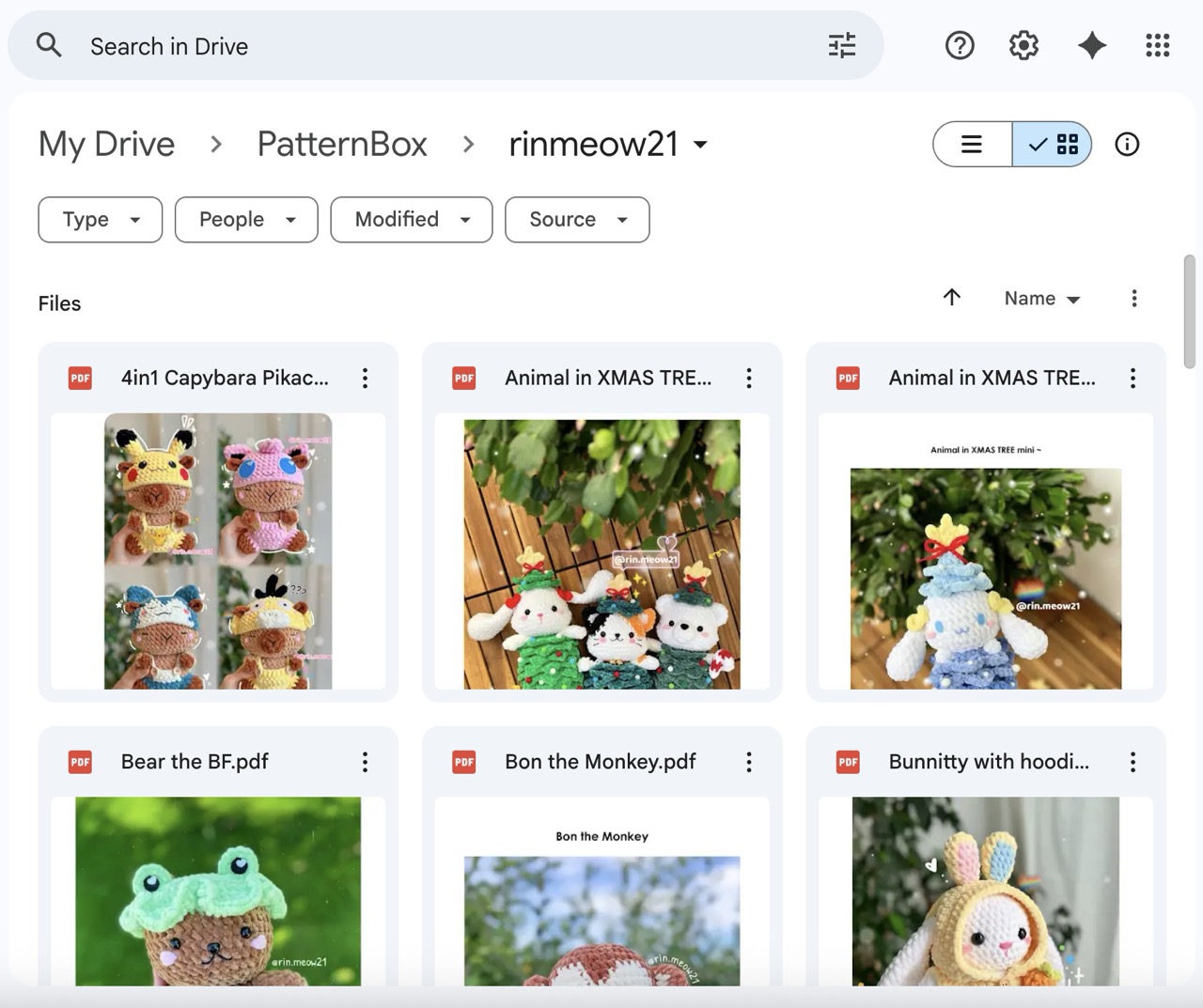Viewport: 1203px width, 1008px height.
Task: Open the People filter dropdown
Action: 246,220
